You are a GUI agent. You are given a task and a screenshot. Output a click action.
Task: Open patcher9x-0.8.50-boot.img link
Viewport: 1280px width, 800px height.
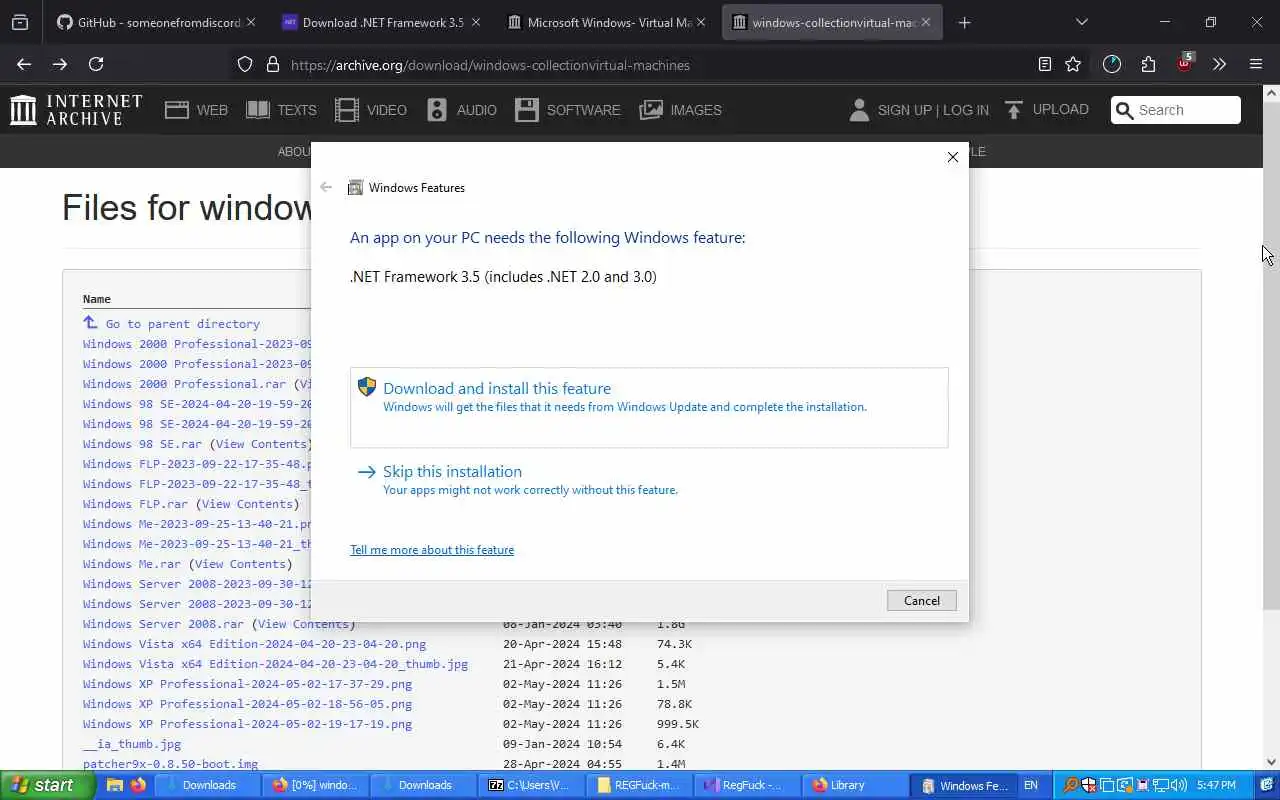coord(170,764)
